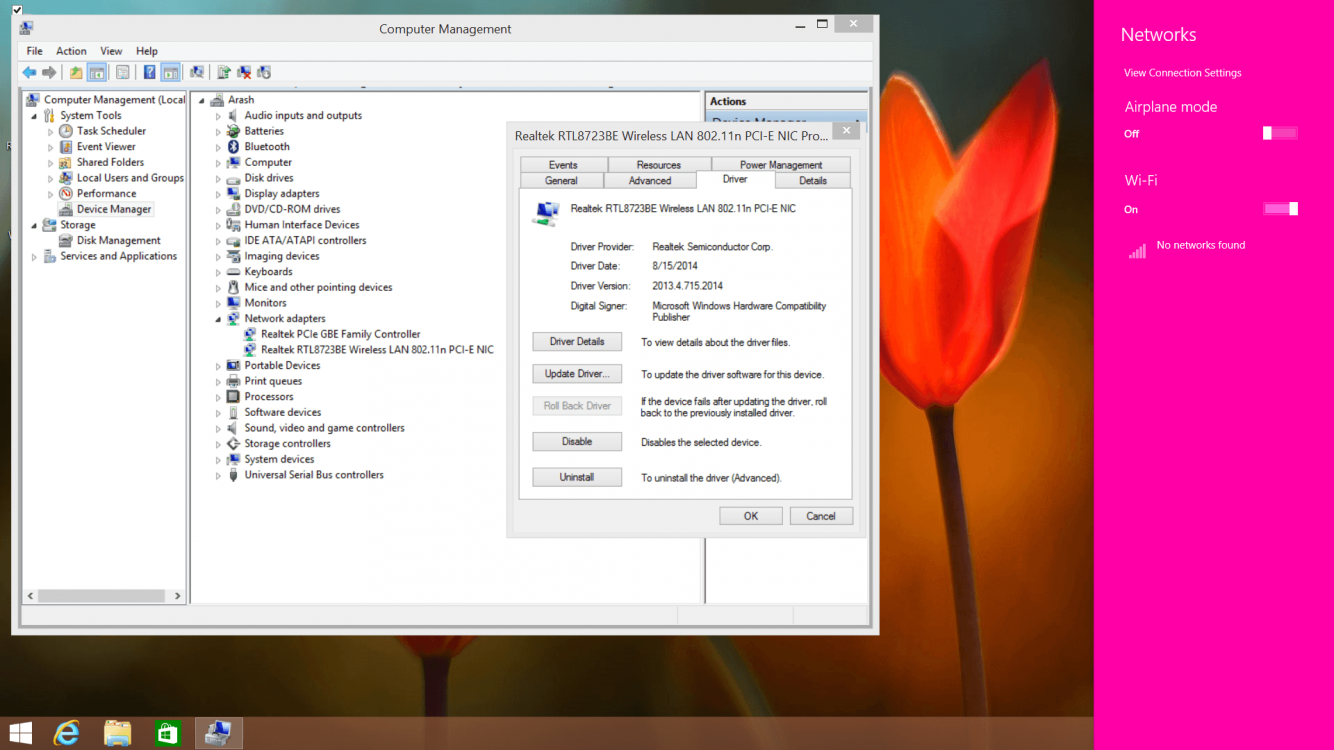
Task: Toggle Show/Hide Console Tree toolbar icon
Action: [97, 72]
